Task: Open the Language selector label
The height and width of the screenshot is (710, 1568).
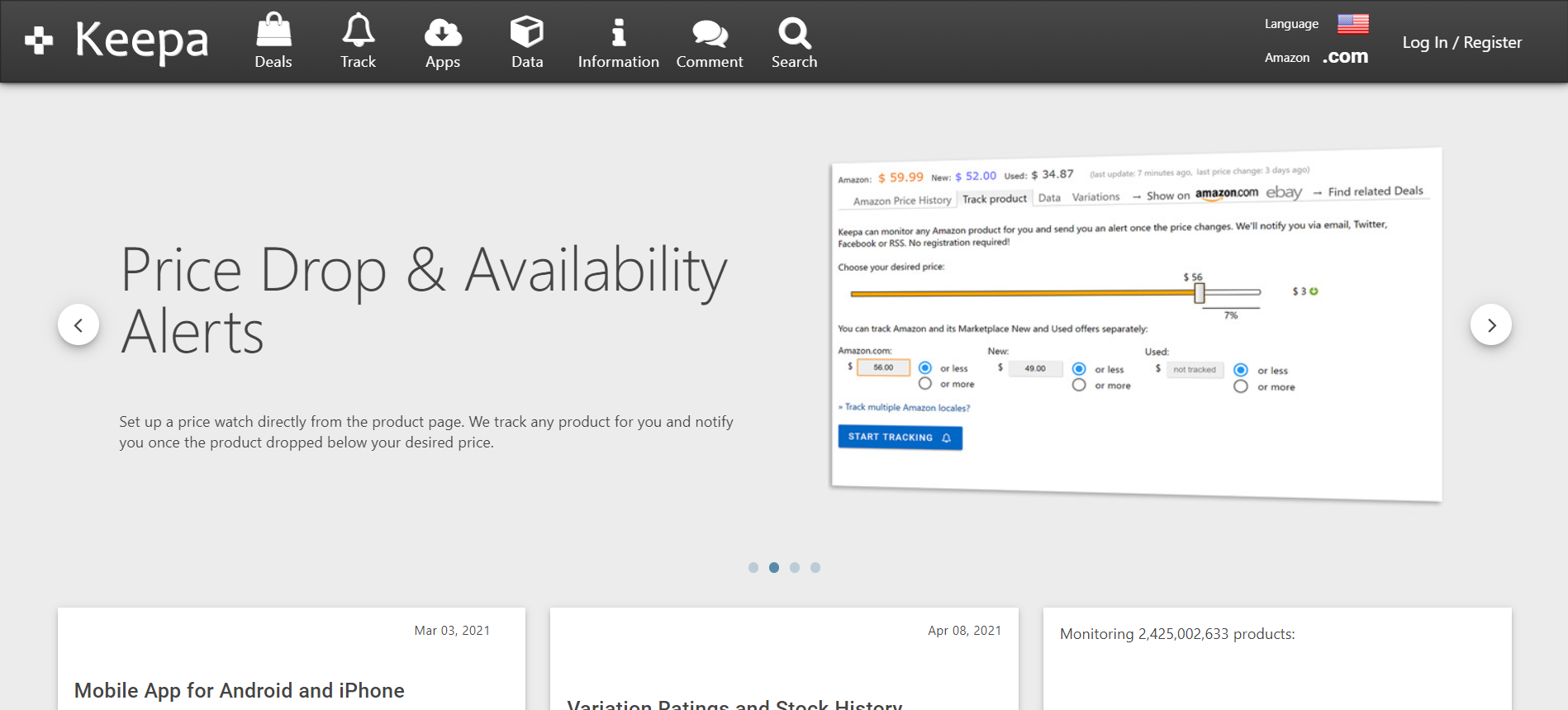Action: 1291,24
